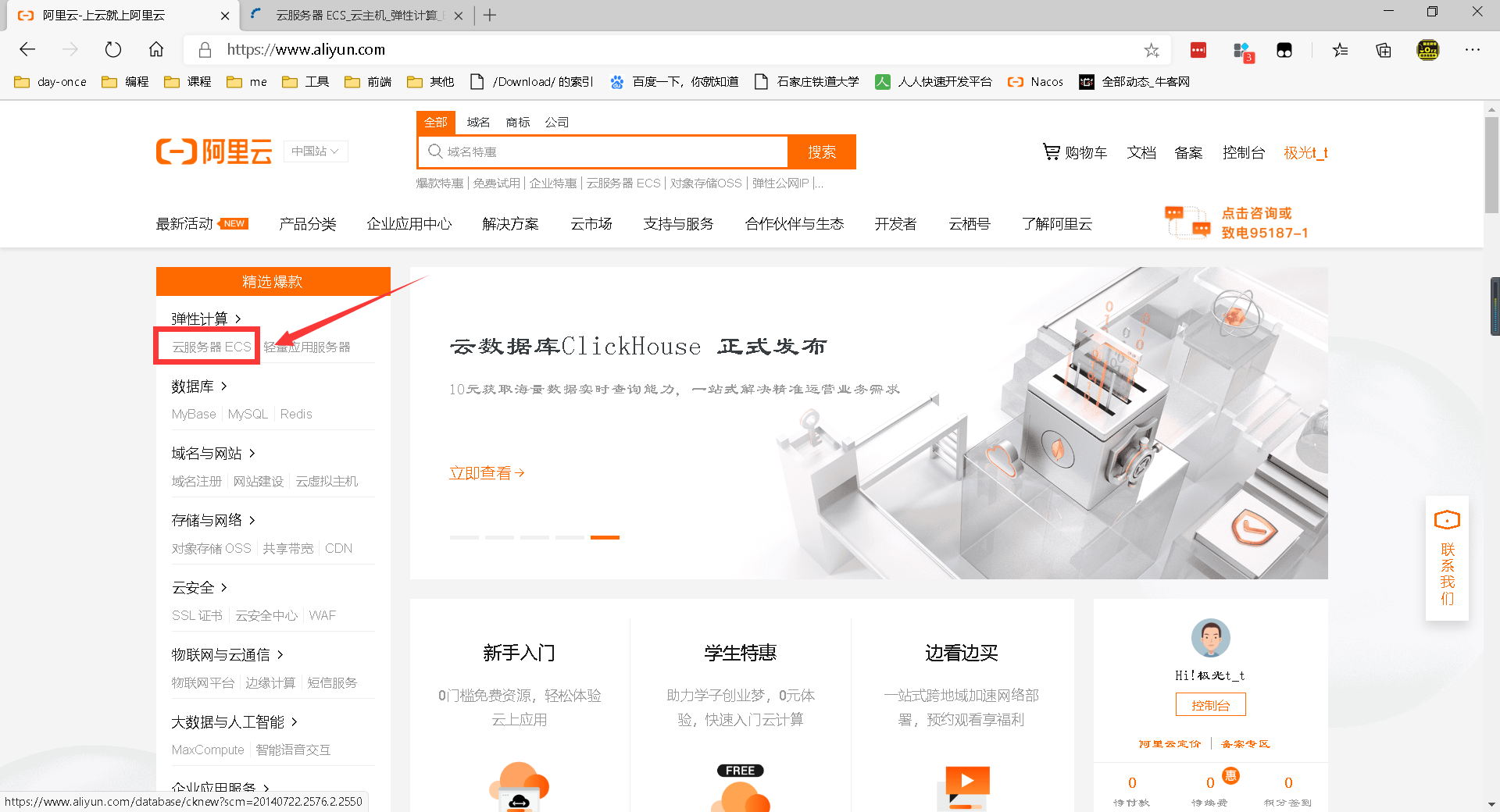The image size is (1500, 812).
Task: Open the 人人快速开发平台 bookmark
Action: [934, 82]
